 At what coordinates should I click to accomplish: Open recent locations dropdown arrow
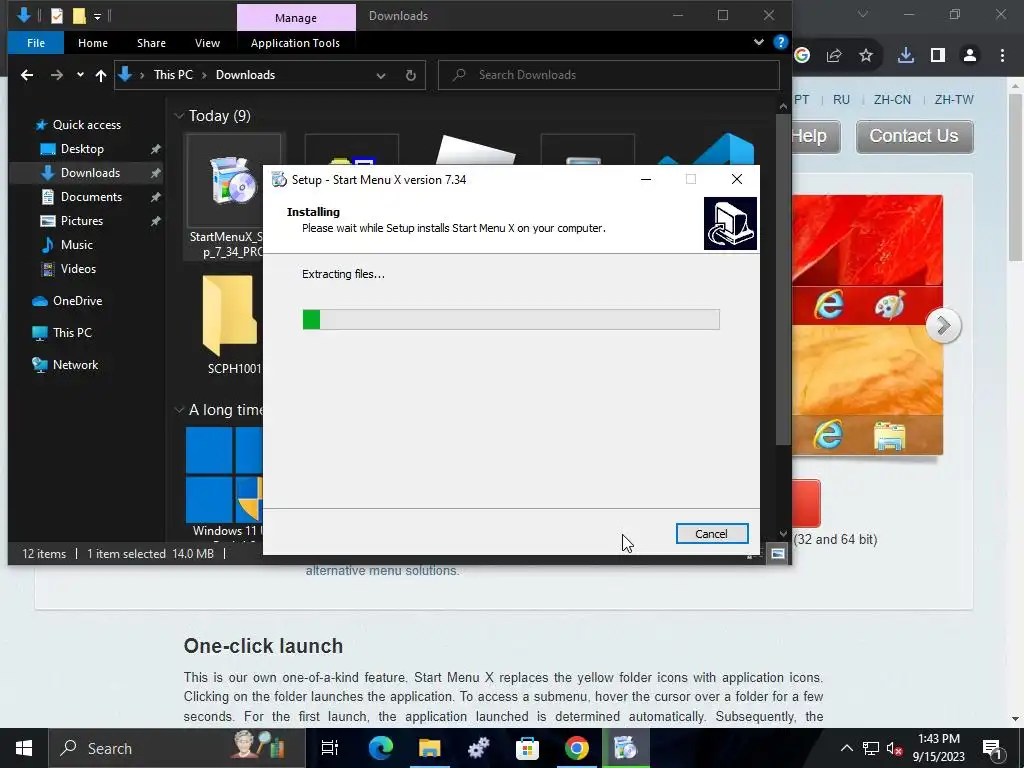coord(80,75)
